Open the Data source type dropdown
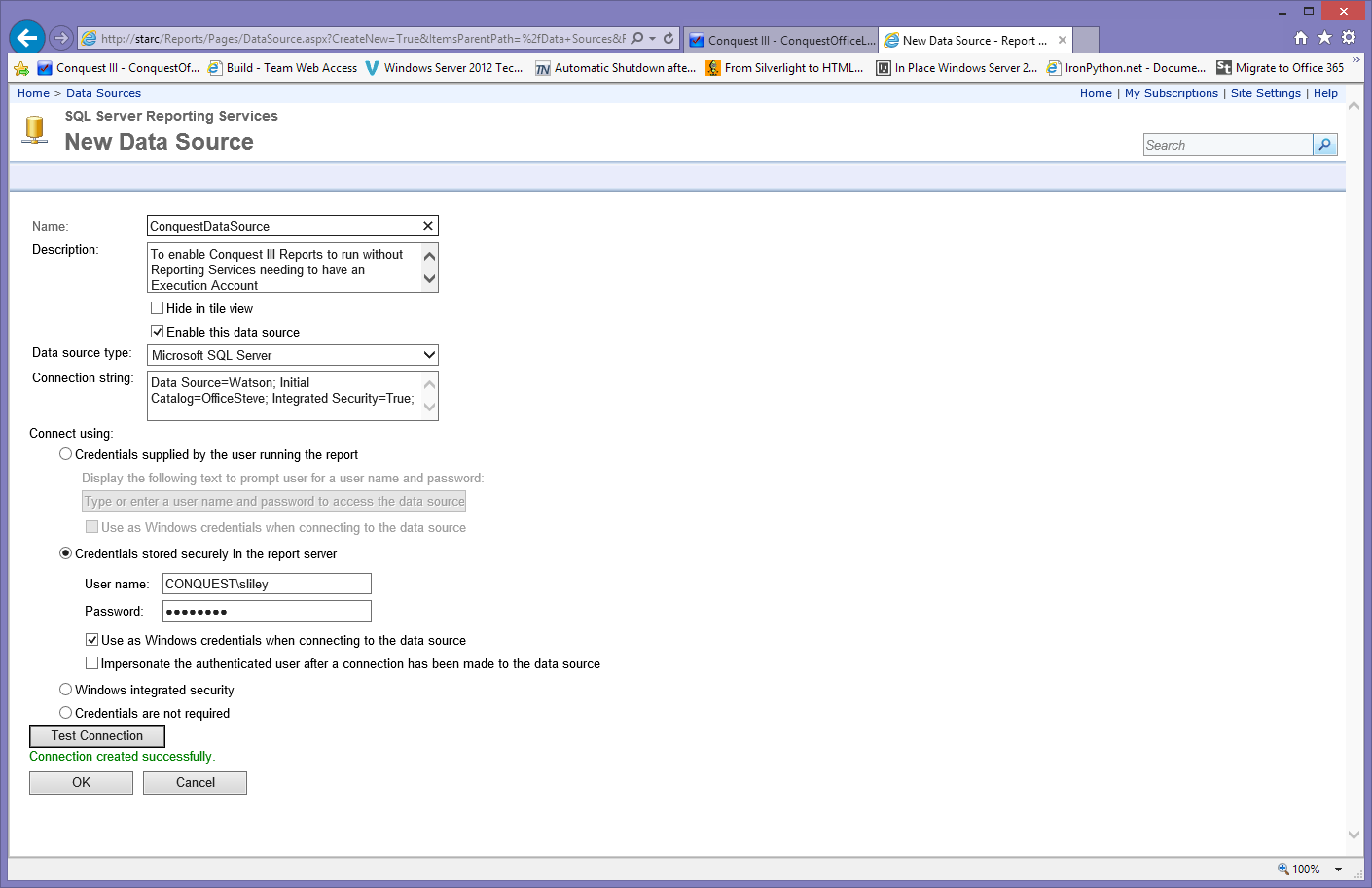The image size is (1372, 888). [293, 355]
